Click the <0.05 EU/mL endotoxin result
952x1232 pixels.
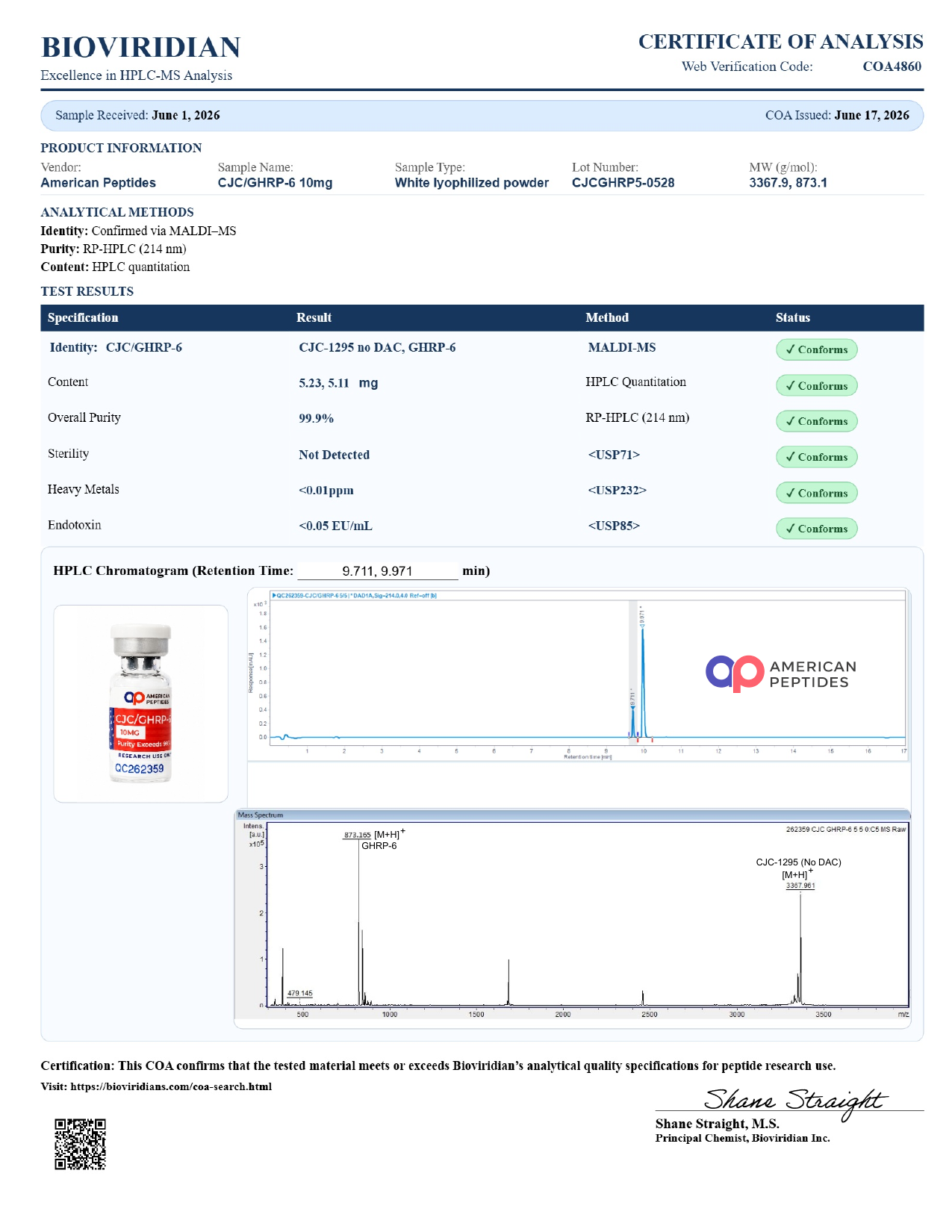[x=335, y=526]
